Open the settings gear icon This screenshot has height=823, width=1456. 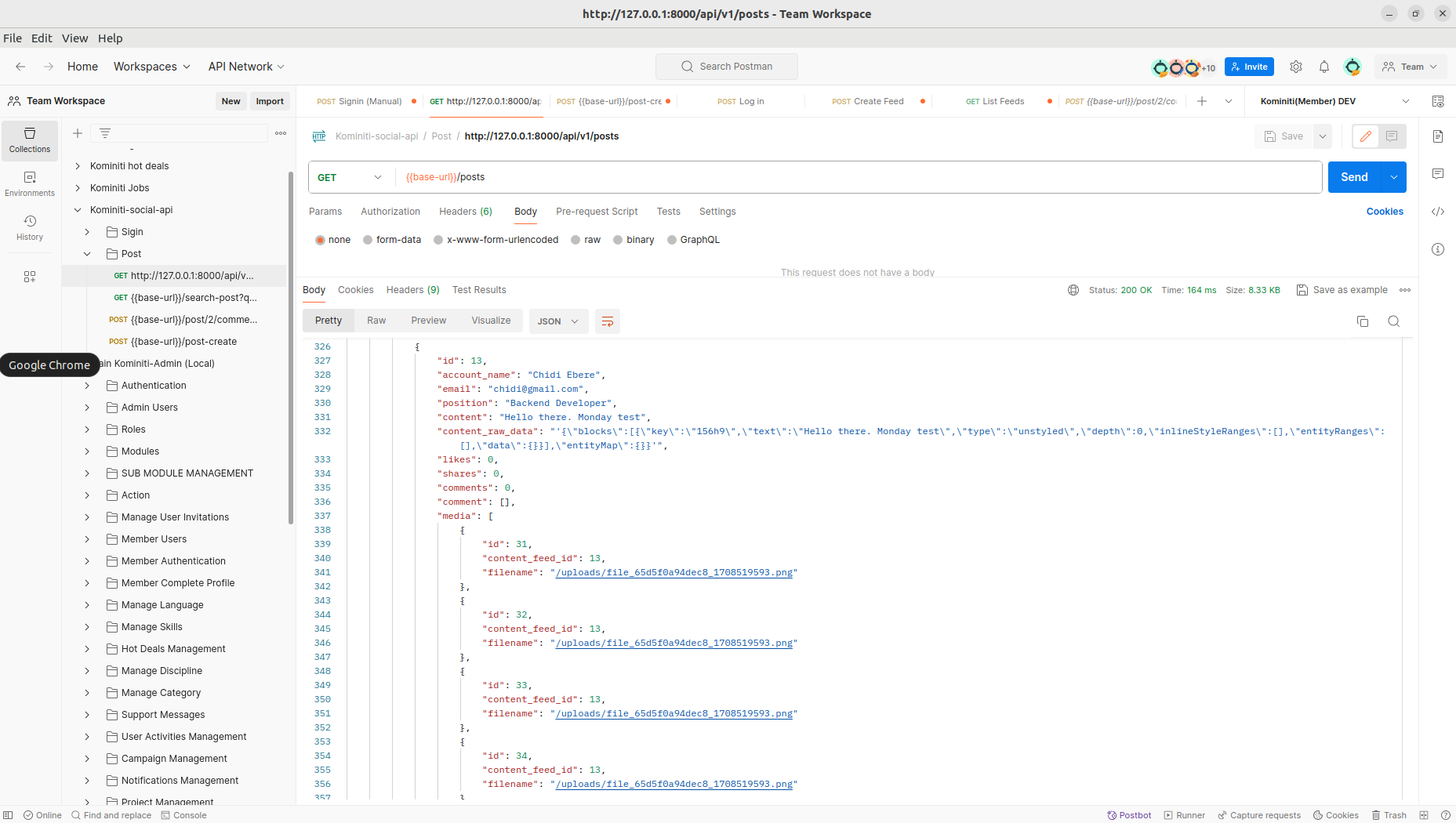1295,67
